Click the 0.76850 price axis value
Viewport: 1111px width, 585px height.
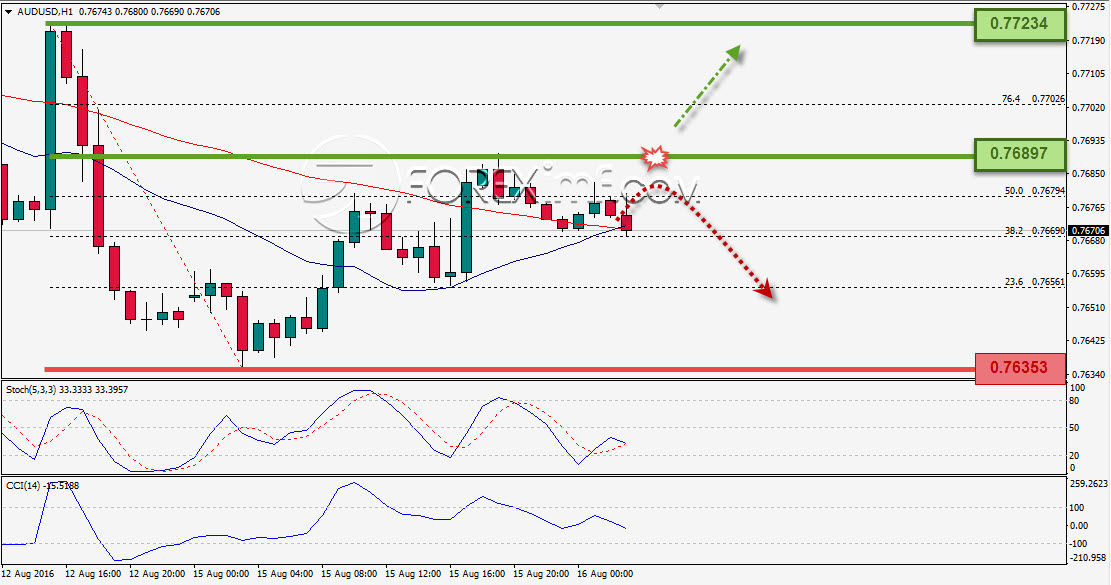1089,174
